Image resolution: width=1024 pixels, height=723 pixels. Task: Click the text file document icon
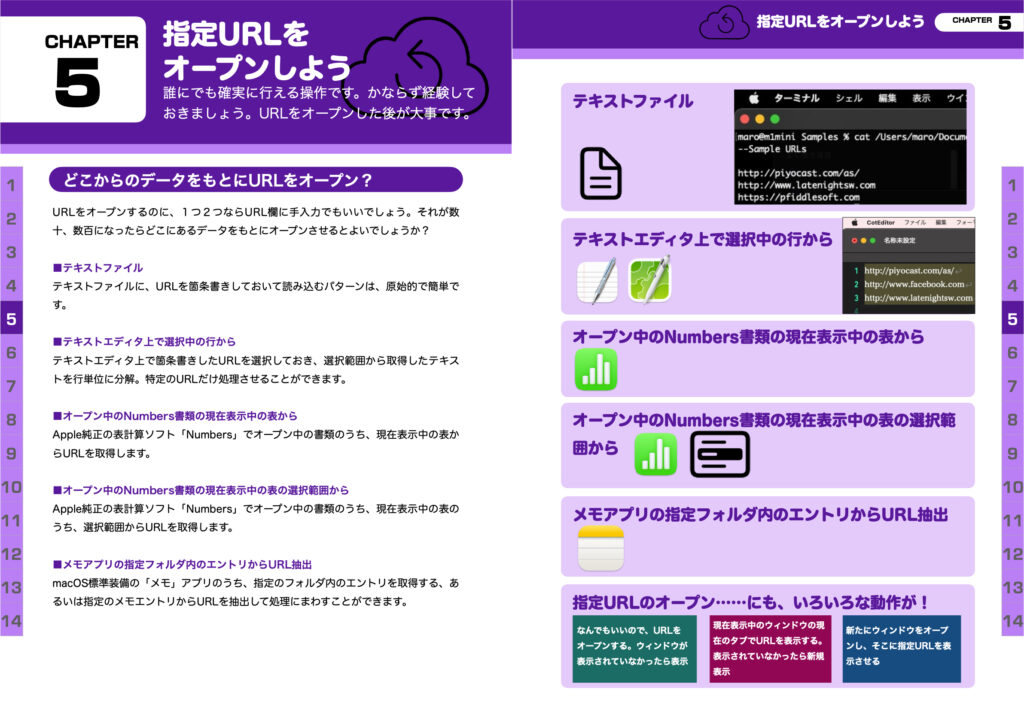coord(601,173)
